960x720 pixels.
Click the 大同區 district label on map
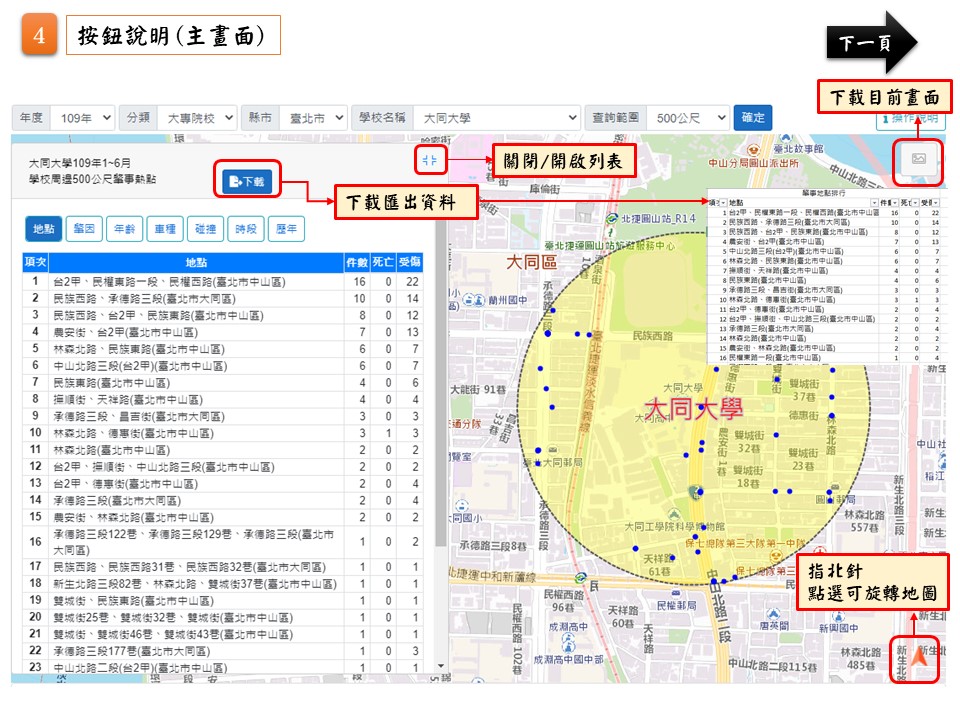click(x=531, y=263)
